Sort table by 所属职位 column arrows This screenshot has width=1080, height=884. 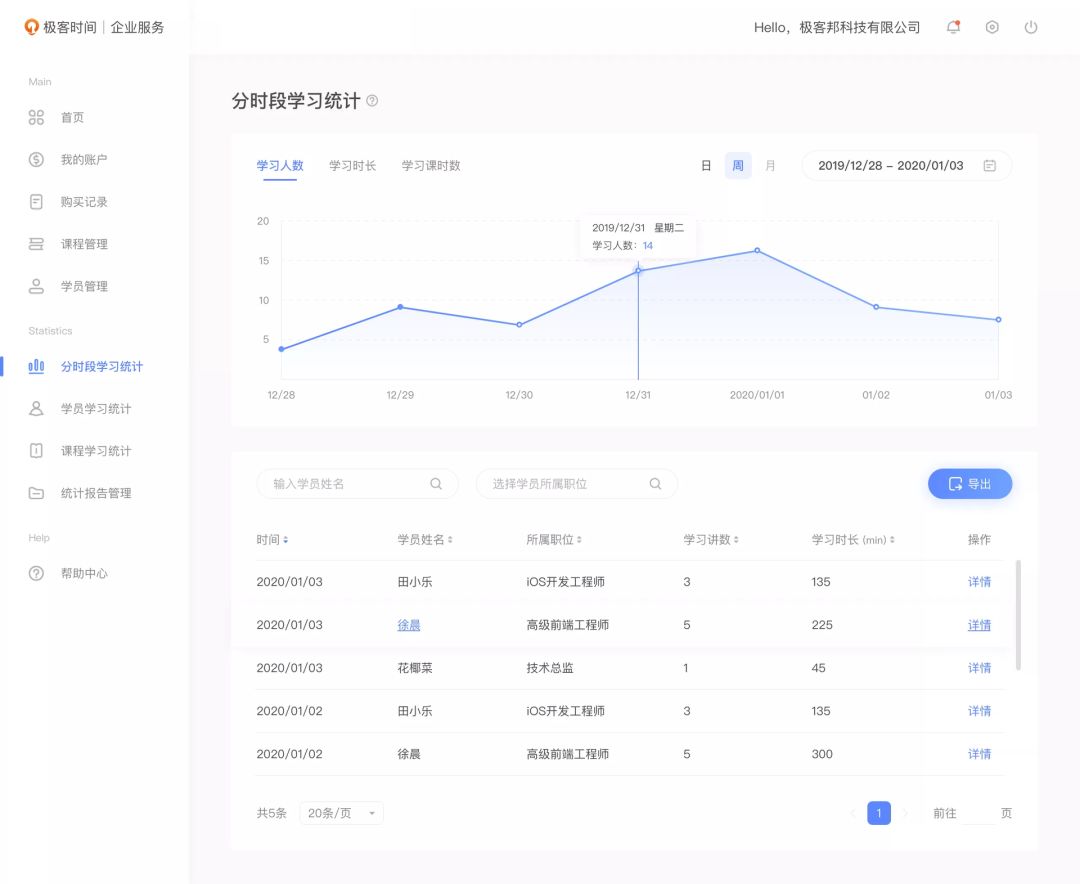(x=579, y=540)
